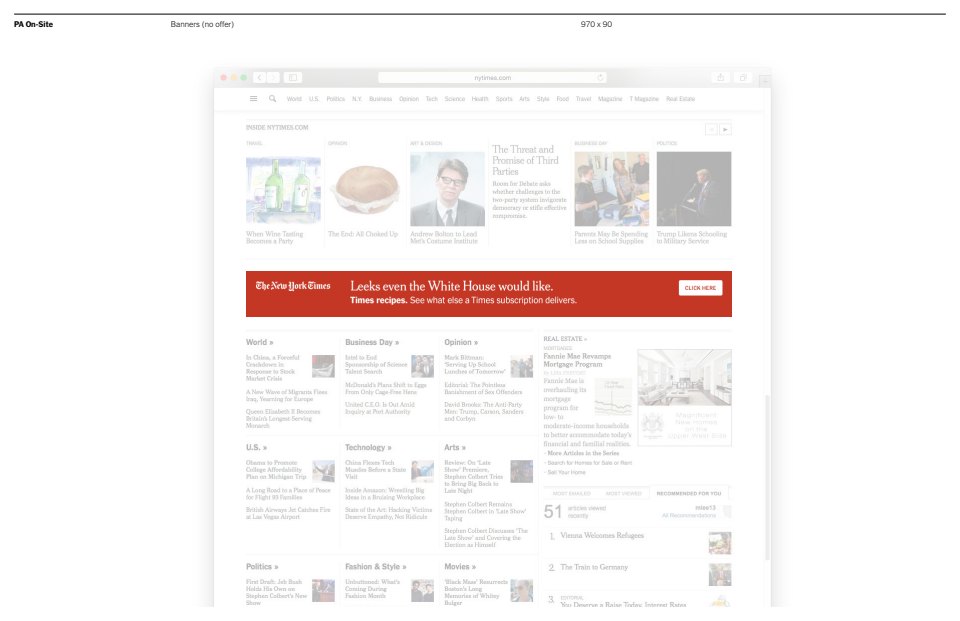Open the Sell Your Home link

pos(566,472)
